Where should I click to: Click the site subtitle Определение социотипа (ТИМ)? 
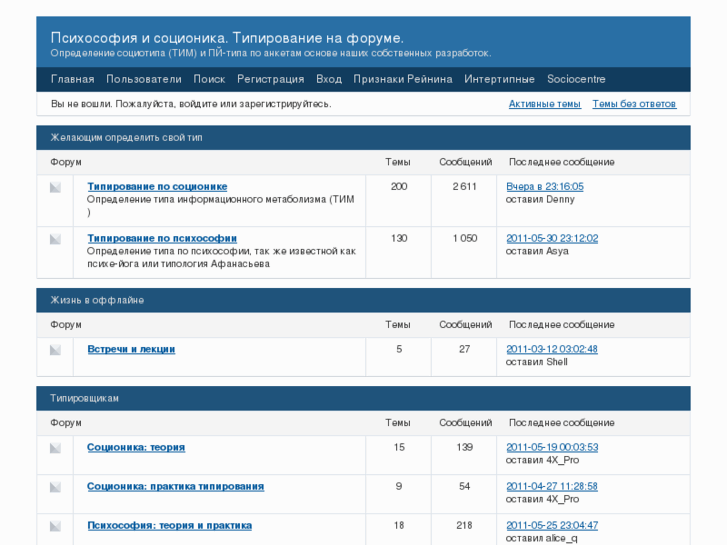(x=271, y=53)
